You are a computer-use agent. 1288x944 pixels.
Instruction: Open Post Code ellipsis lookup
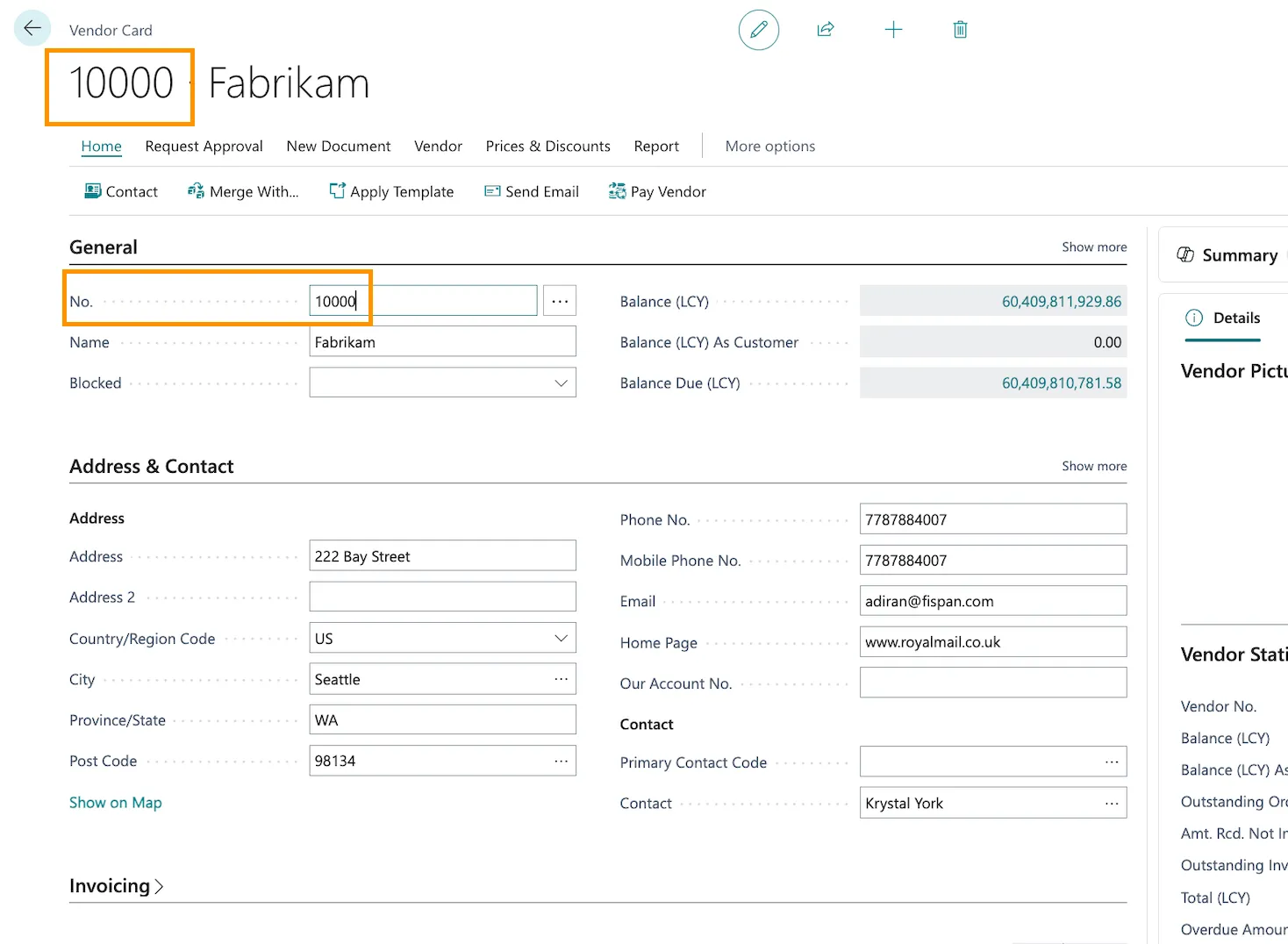tap(562, 761)
